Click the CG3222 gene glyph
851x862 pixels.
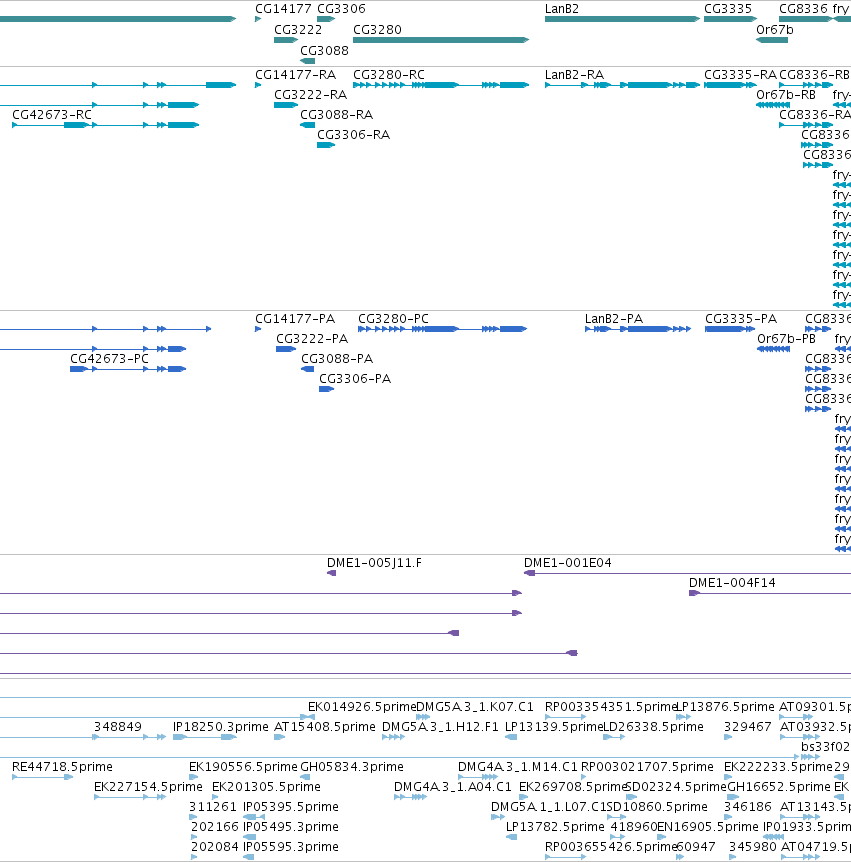coord(286,40)
